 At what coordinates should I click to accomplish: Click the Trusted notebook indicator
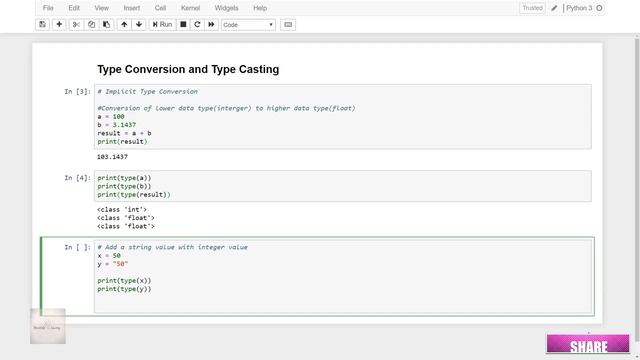tap(532, 8)
